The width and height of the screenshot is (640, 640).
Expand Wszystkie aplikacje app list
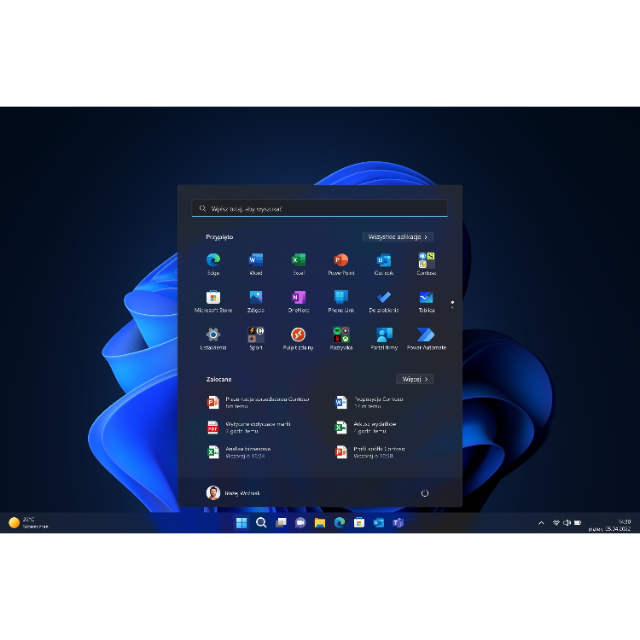tap(398, 237)
